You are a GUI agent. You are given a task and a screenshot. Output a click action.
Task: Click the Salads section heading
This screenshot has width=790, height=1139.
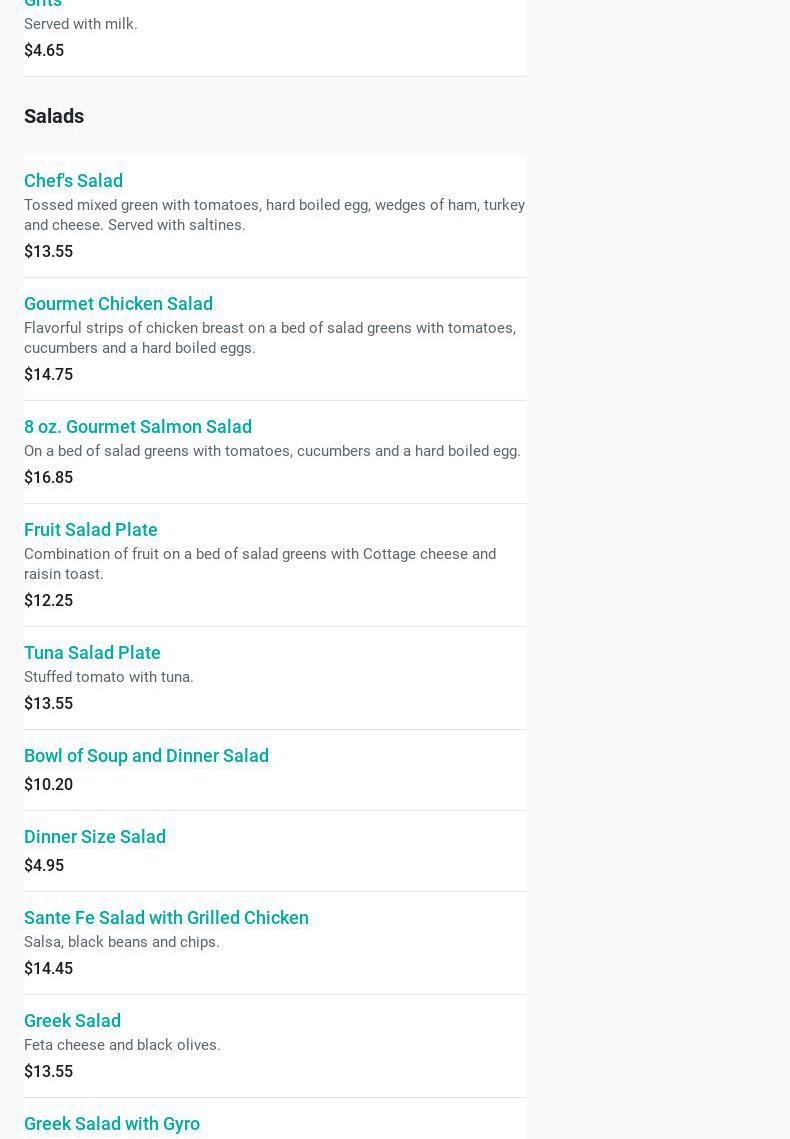[54, 116]
